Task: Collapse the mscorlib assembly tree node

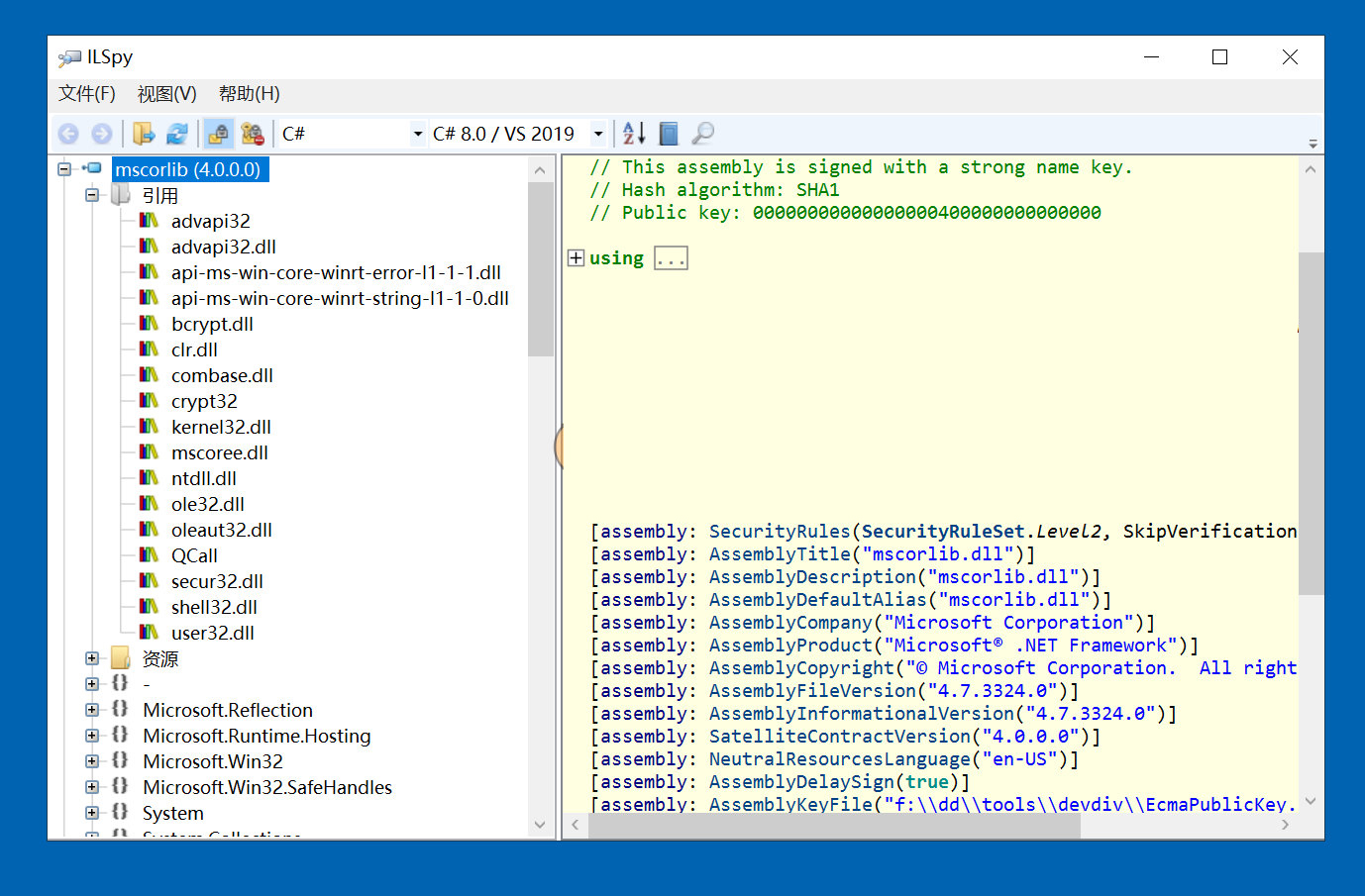Action: [x=64, y=169]
